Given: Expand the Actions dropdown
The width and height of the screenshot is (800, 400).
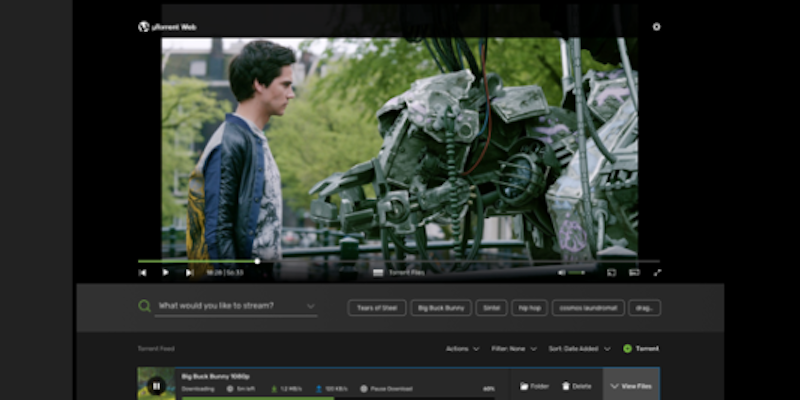Looking at the screenshot, I should [461, 349].
